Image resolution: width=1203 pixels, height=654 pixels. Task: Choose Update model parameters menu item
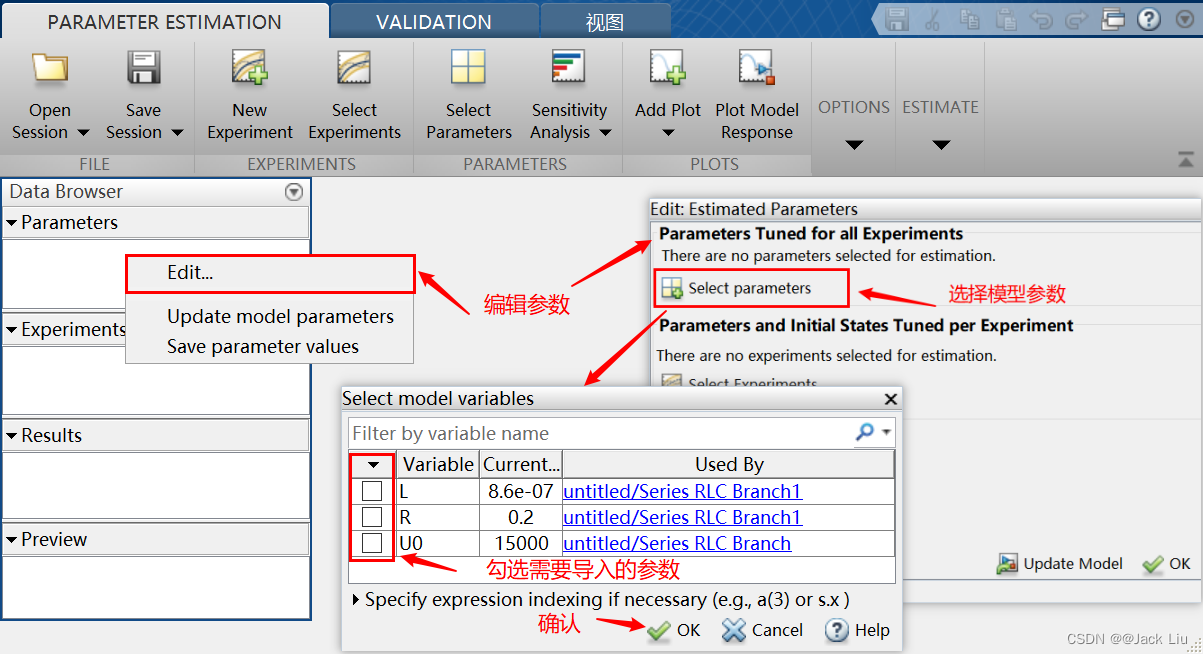click(x=280, y=317)
